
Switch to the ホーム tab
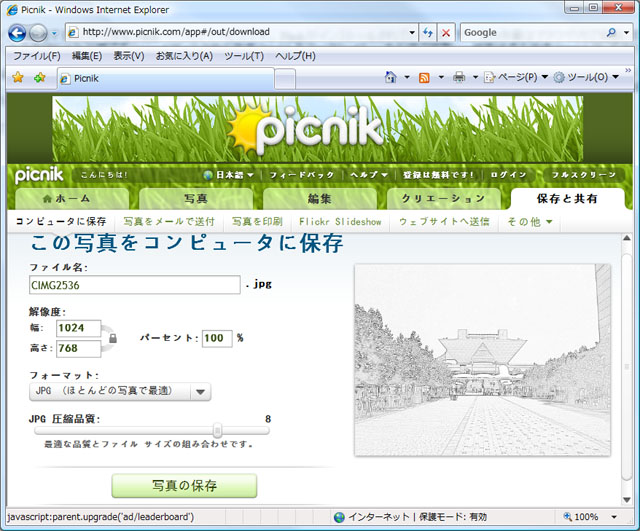(72, 199)
